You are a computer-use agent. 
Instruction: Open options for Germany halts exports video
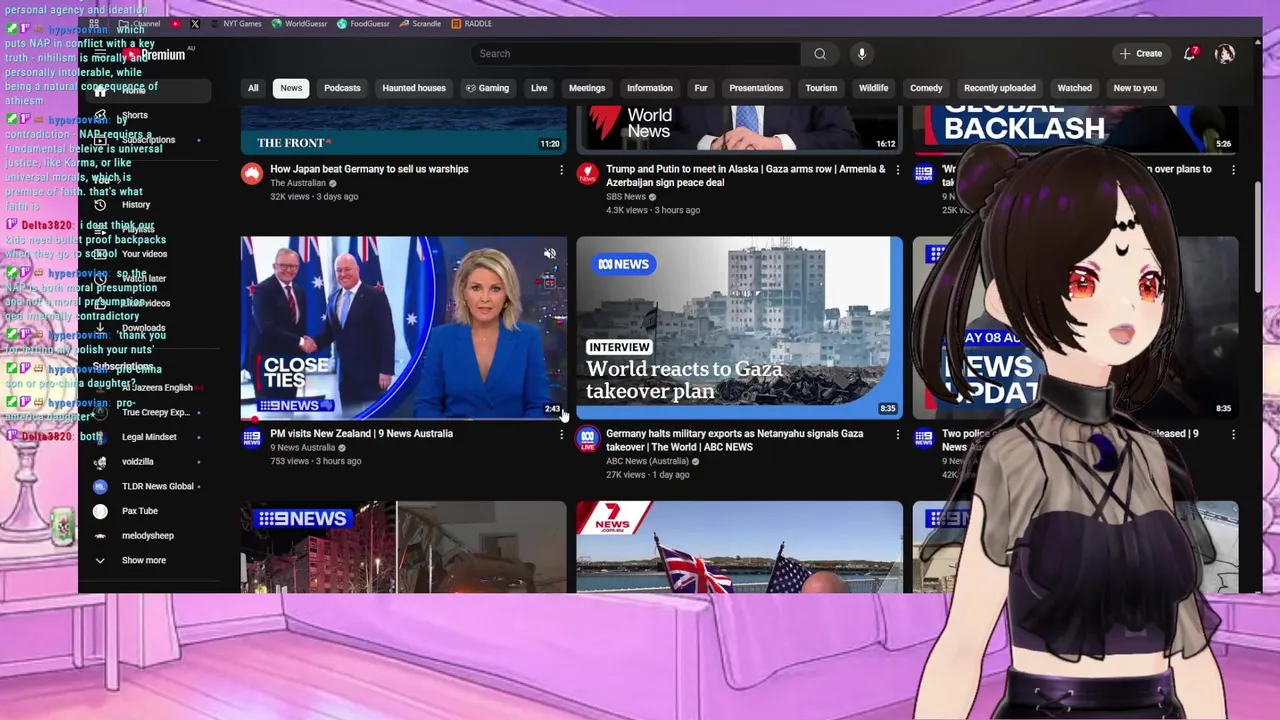(x=897, y=435)
